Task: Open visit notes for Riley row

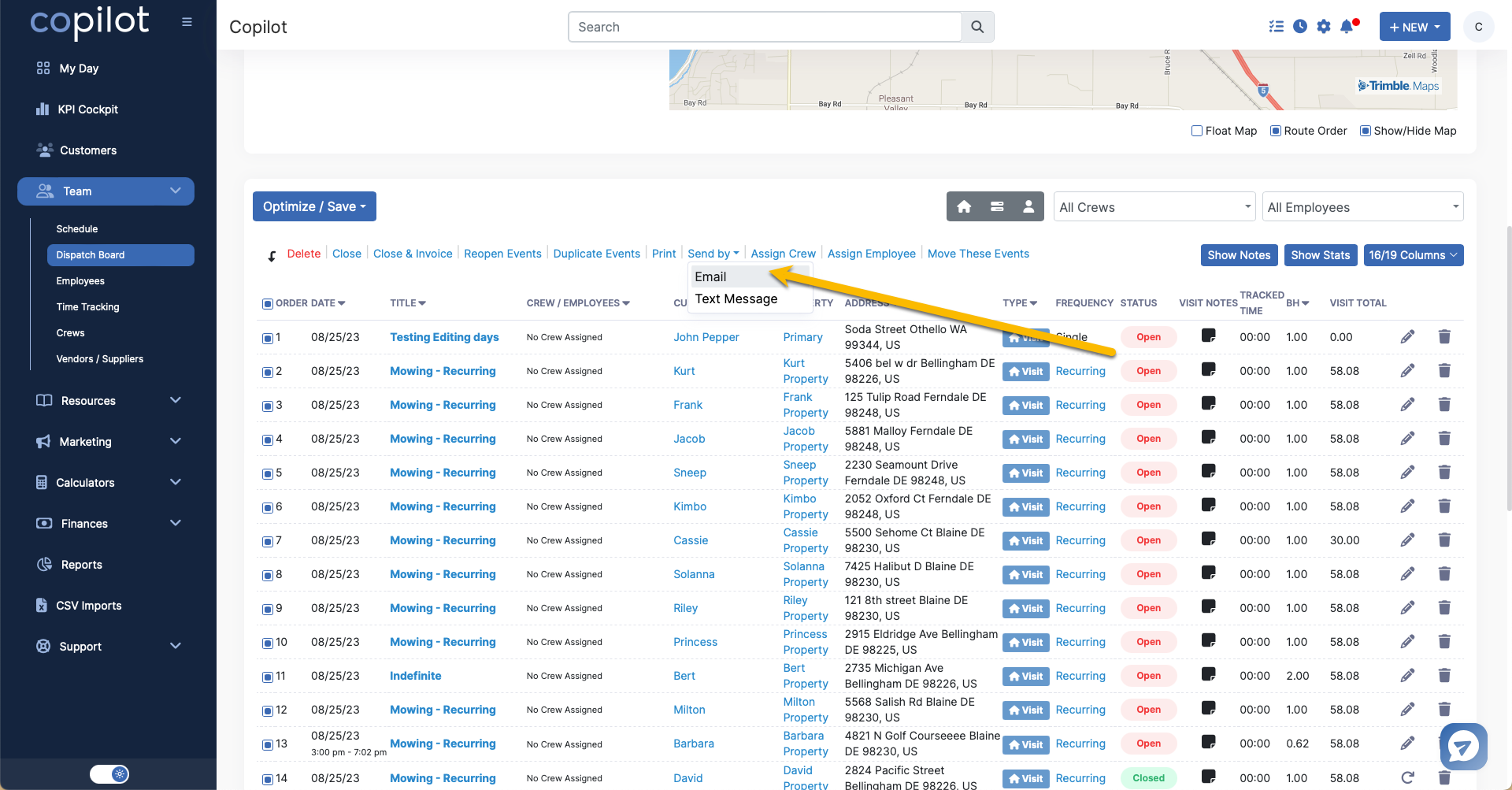Action: coord(1209,606)
